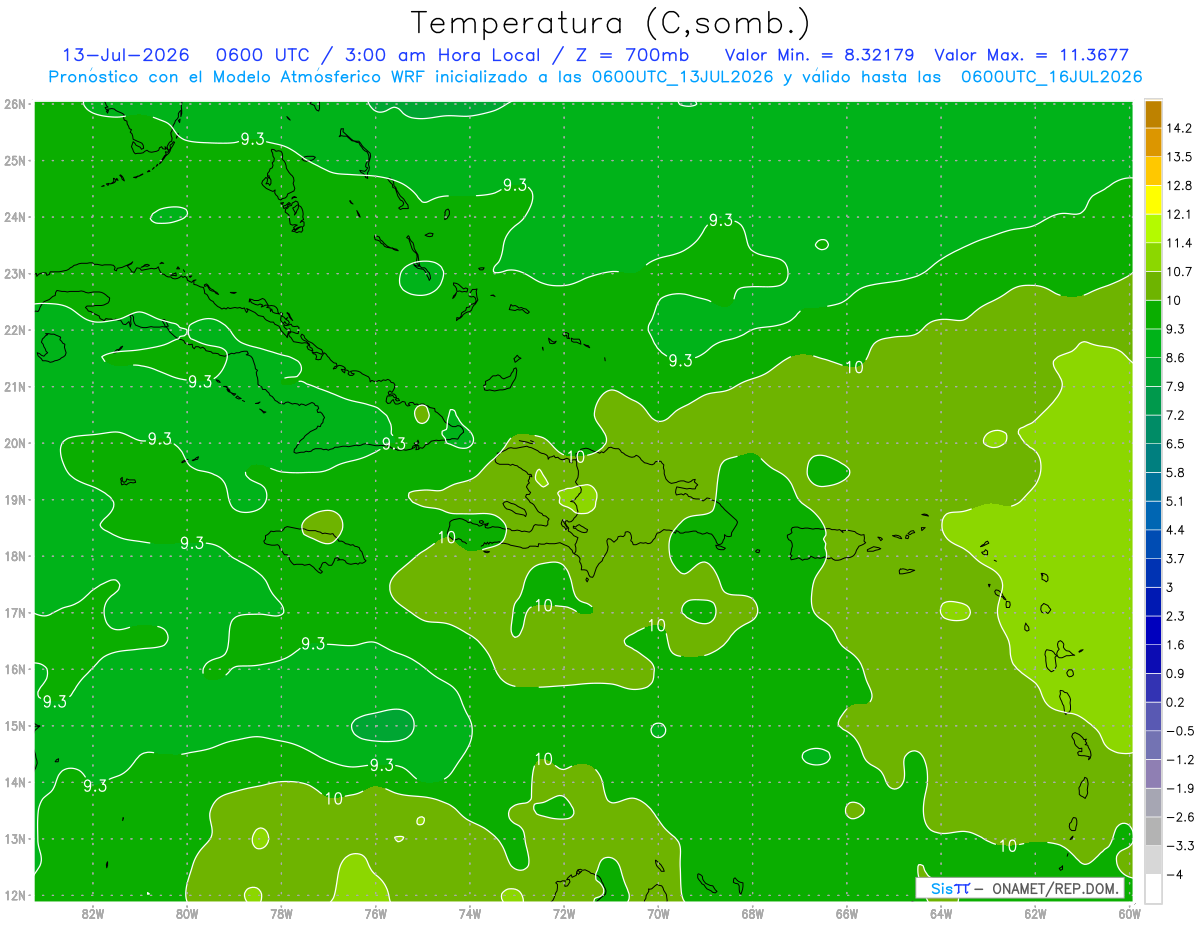This screenshot has width=1200, height=927.
Task: Click the latitude label '18N'
Action: 15,556
